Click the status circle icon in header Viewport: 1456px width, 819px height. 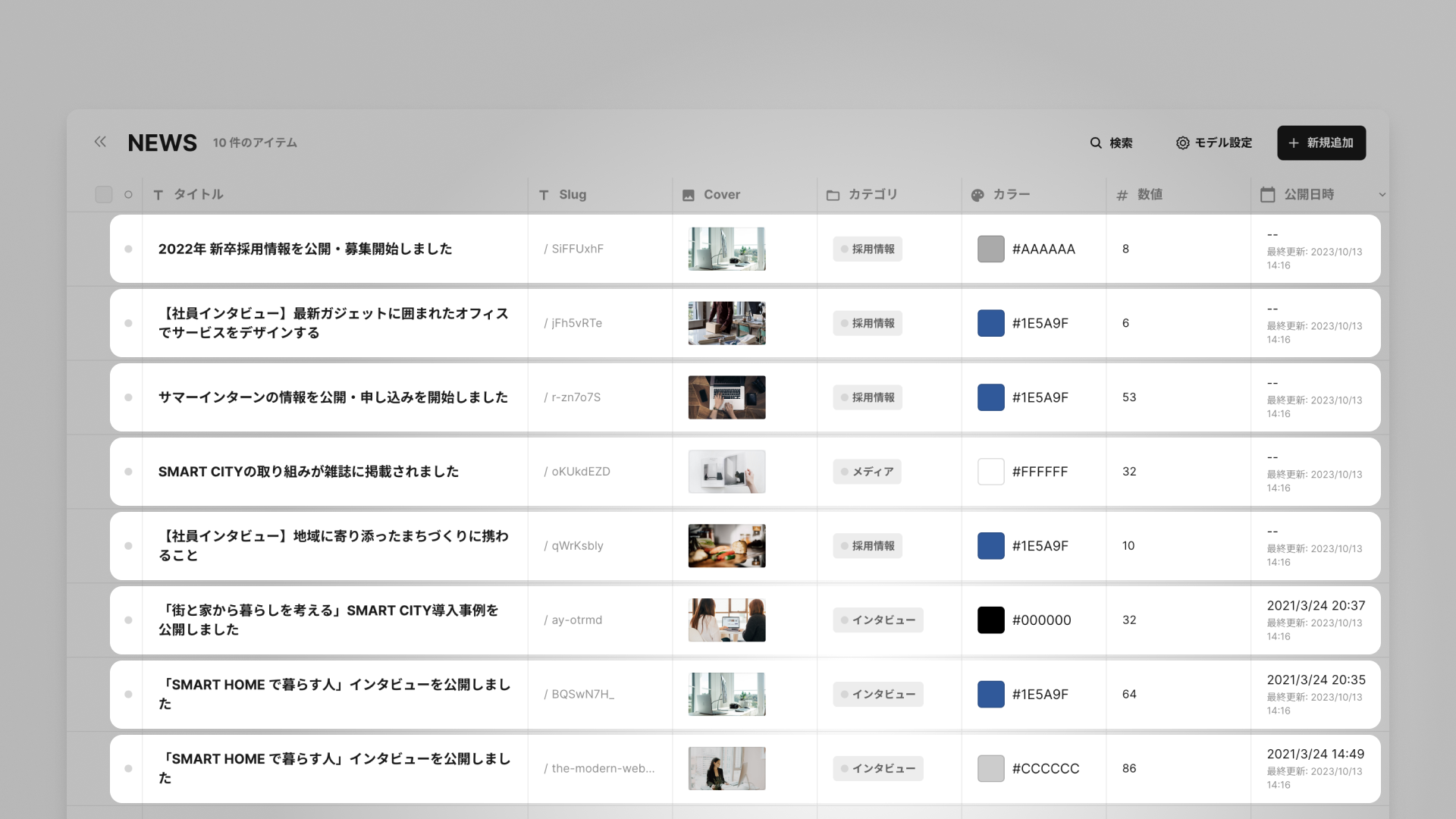pyautogui.click(x=128, y=194)
